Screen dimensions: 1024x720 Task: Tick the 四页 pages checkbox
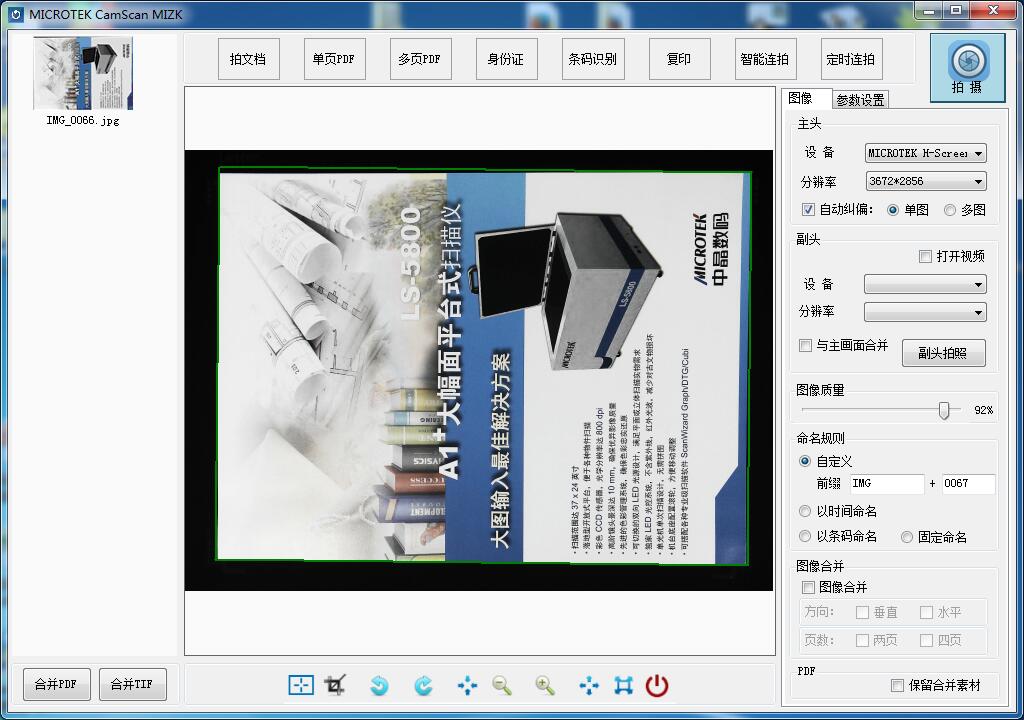pos(926,640)
